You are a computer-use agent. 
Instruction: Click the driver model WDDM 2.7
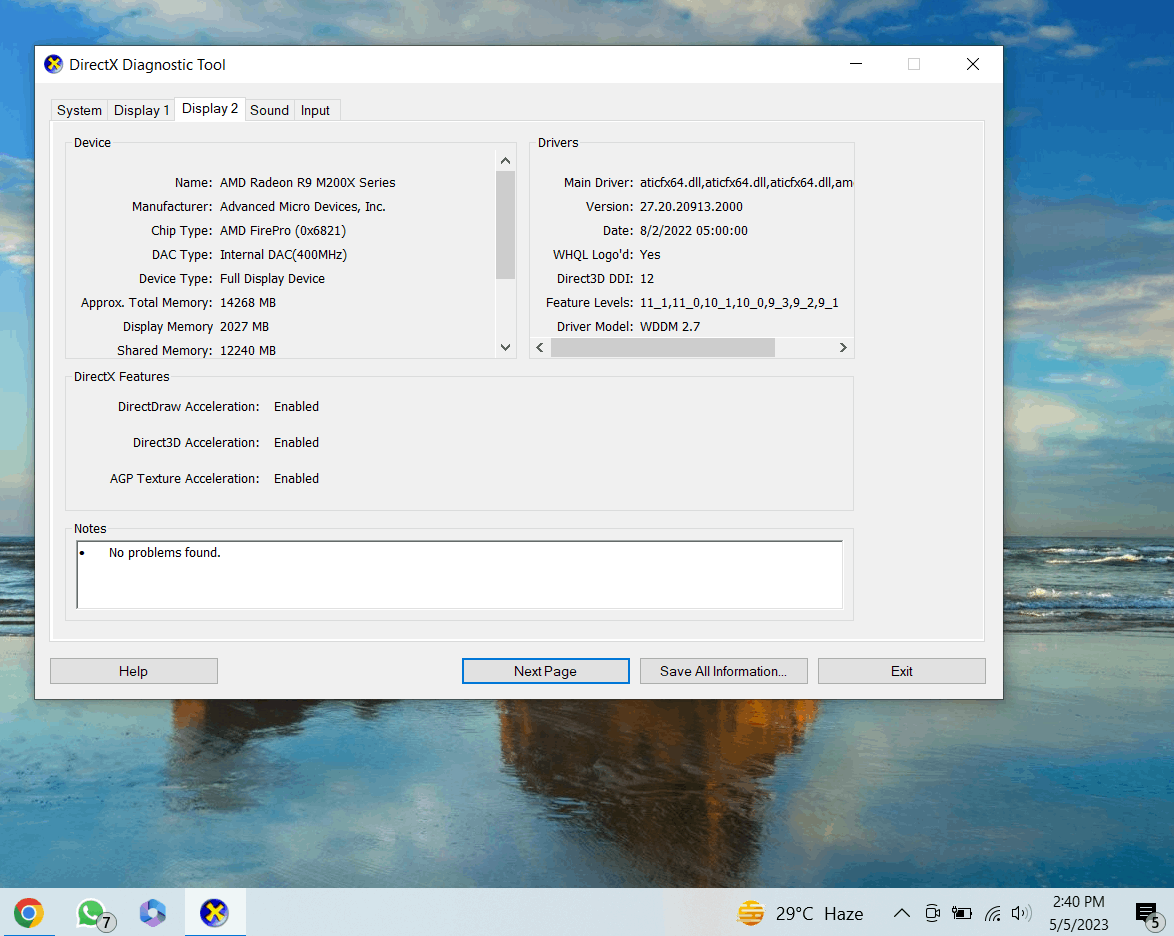(670, 326)
